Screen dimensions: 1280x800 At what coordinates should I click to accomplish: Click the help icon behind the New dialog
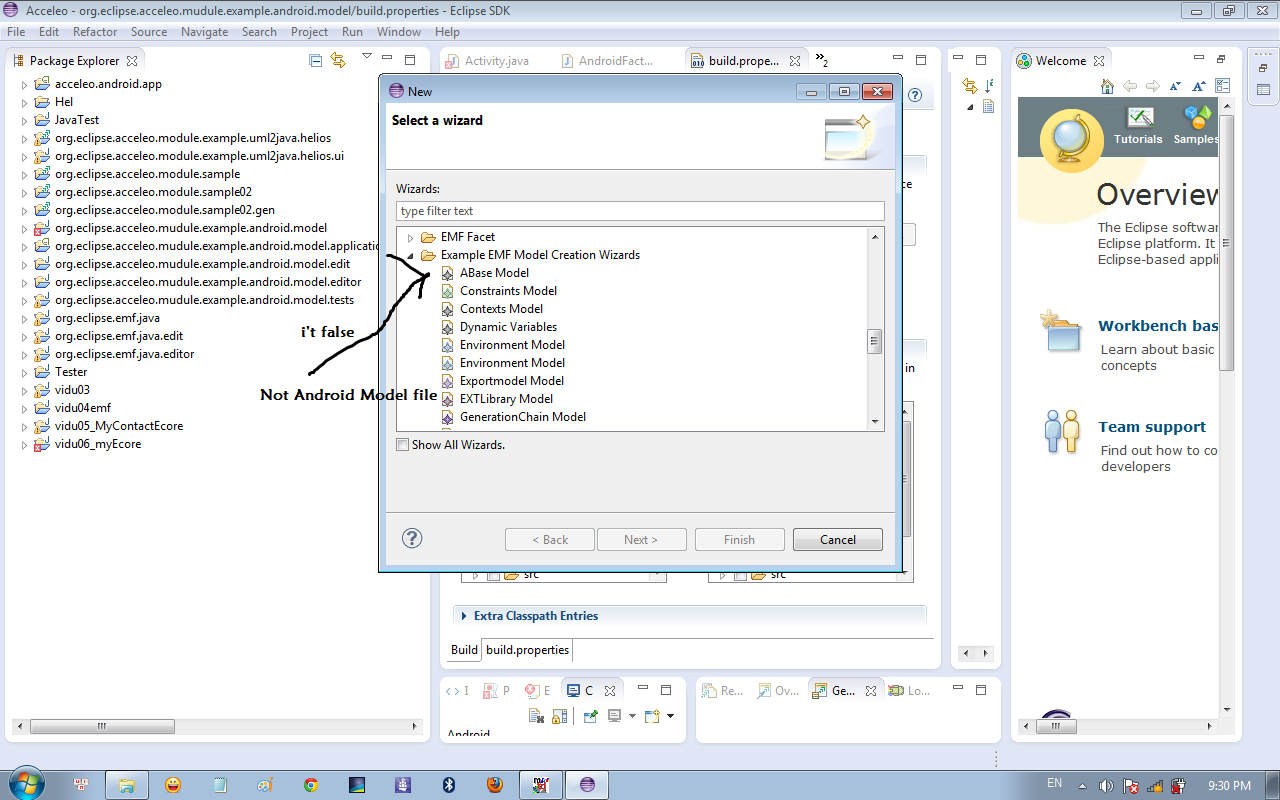click(x=914, y=96)
